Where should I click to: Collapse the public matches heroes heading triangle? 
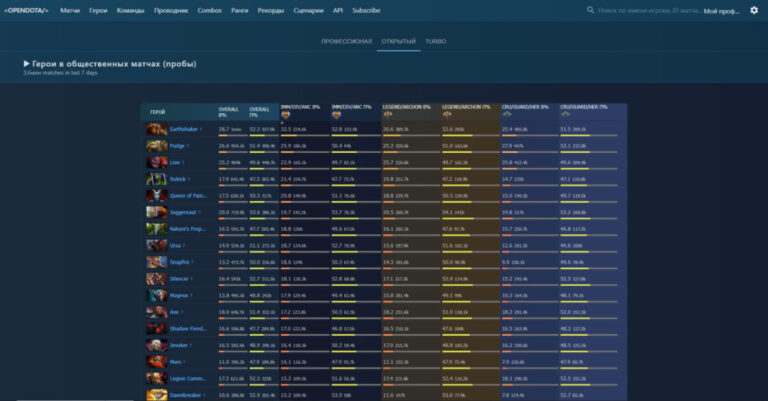(27, 64)
